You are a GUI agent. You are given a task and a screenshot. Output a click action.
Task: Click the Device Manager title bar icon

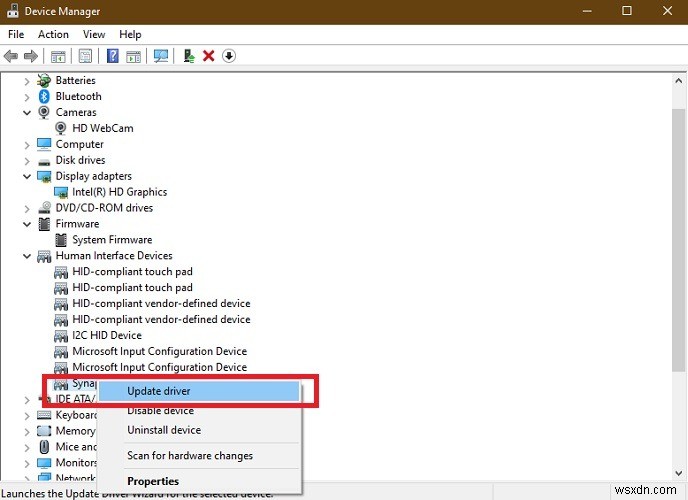[x=12, y=11]
